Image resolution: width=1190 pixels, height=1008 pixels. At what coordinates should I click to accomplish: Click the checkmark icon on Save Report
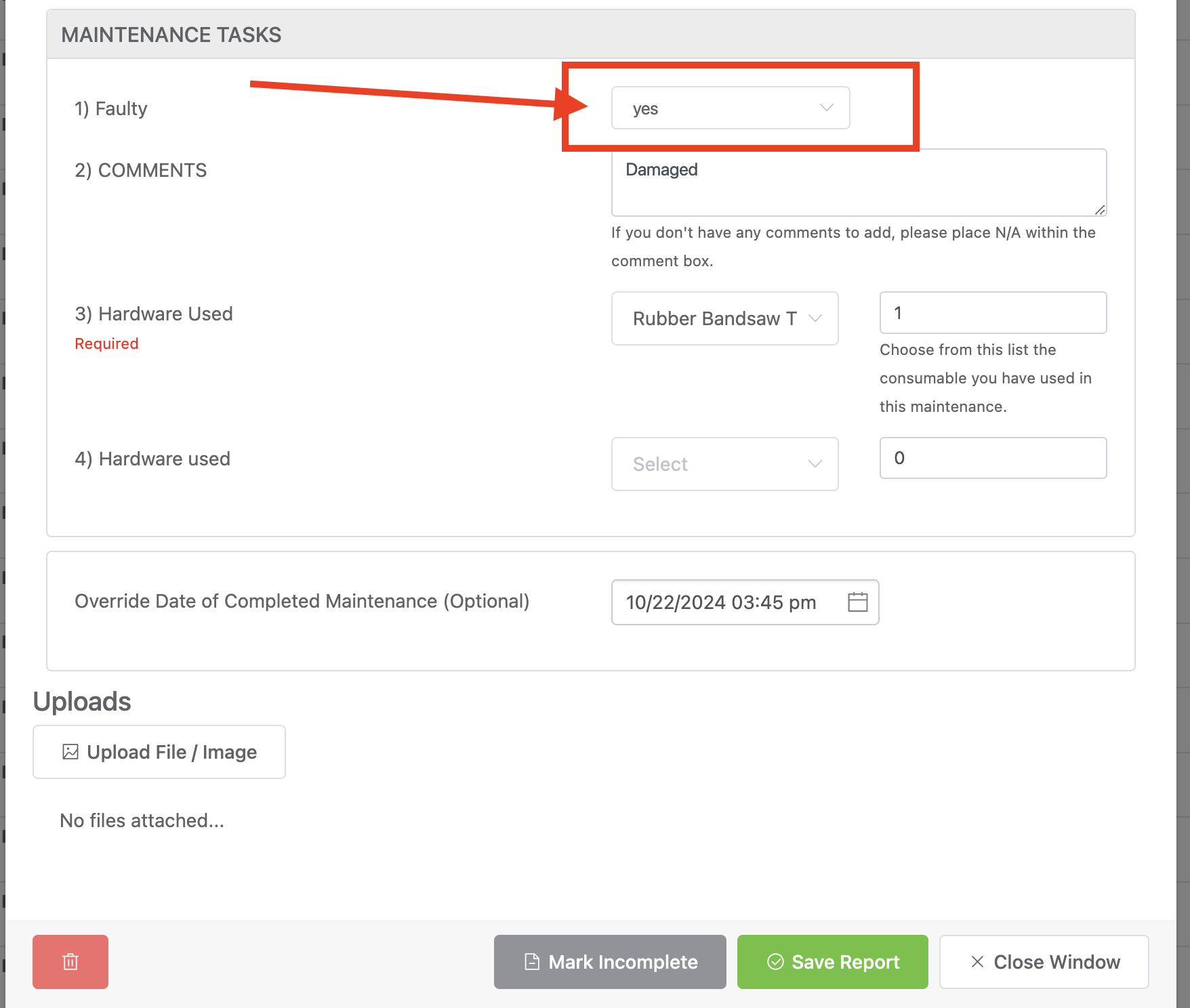775,962
